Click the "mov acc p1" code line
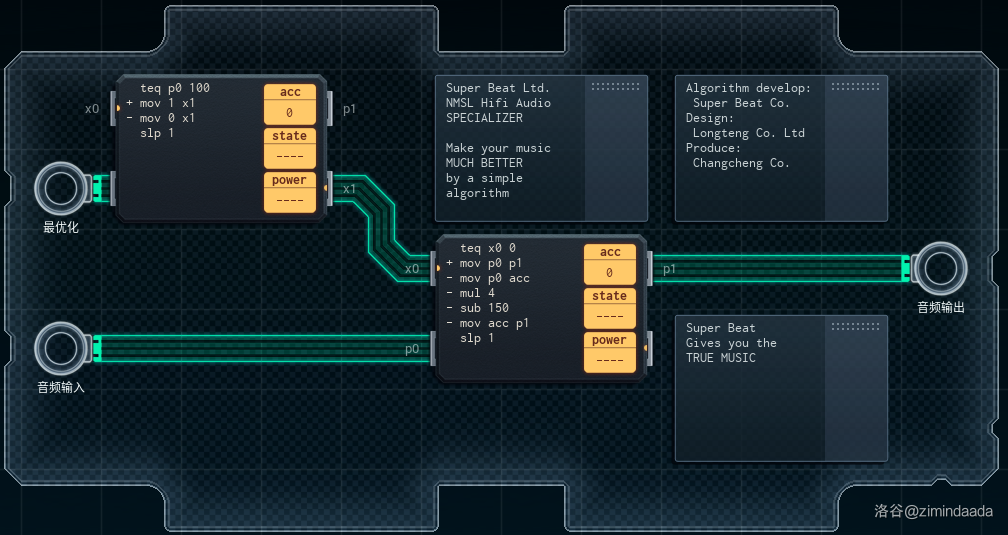Screen dimensions: 1008x535 (x=494, y=323)
